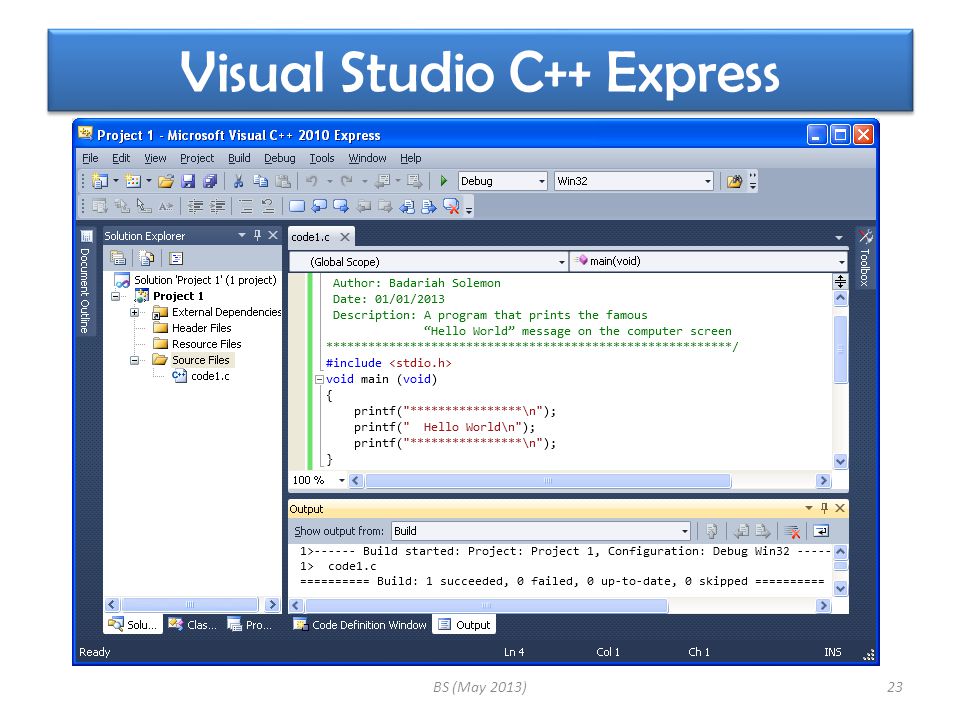This screenshot has width=960, height=720.
Task: Click the Redo arrow icon
Action: [347, 181]
